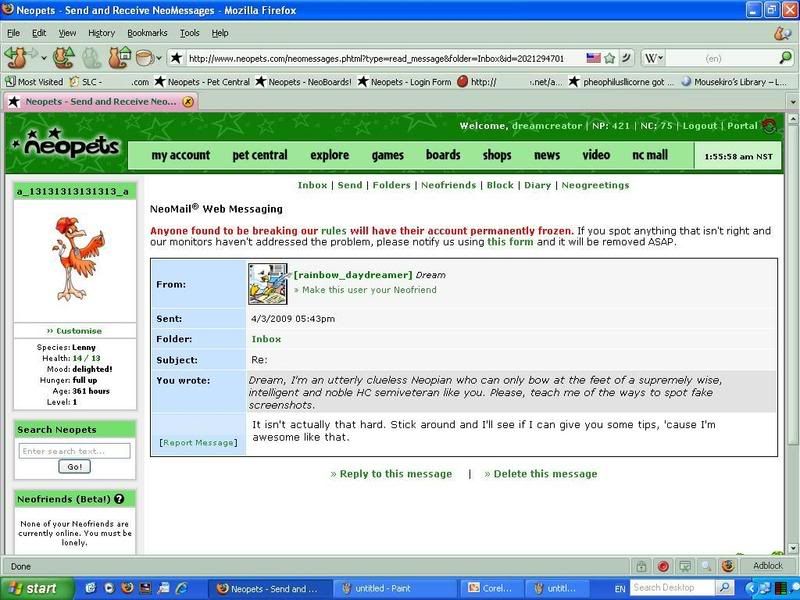The width and height of the screenshot is (800, 600).
Task: Click the padlock icon in the status bar
Action: coord(641,566)
